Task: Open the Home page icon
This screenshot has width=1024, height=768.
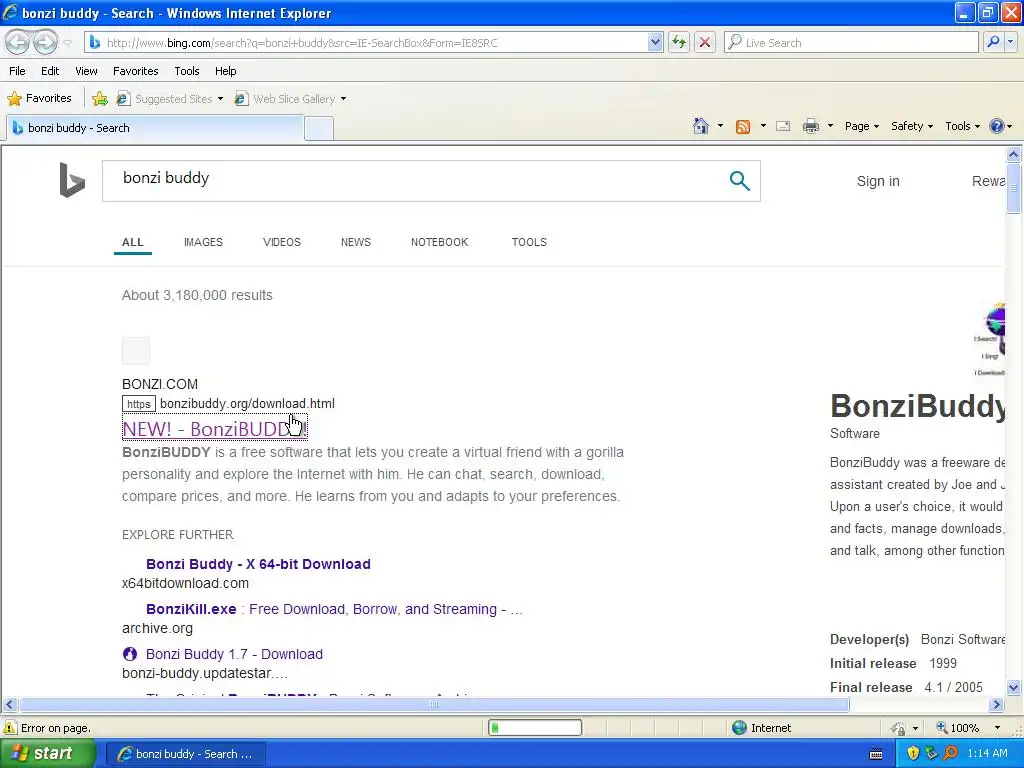Action: pos(701,126)
